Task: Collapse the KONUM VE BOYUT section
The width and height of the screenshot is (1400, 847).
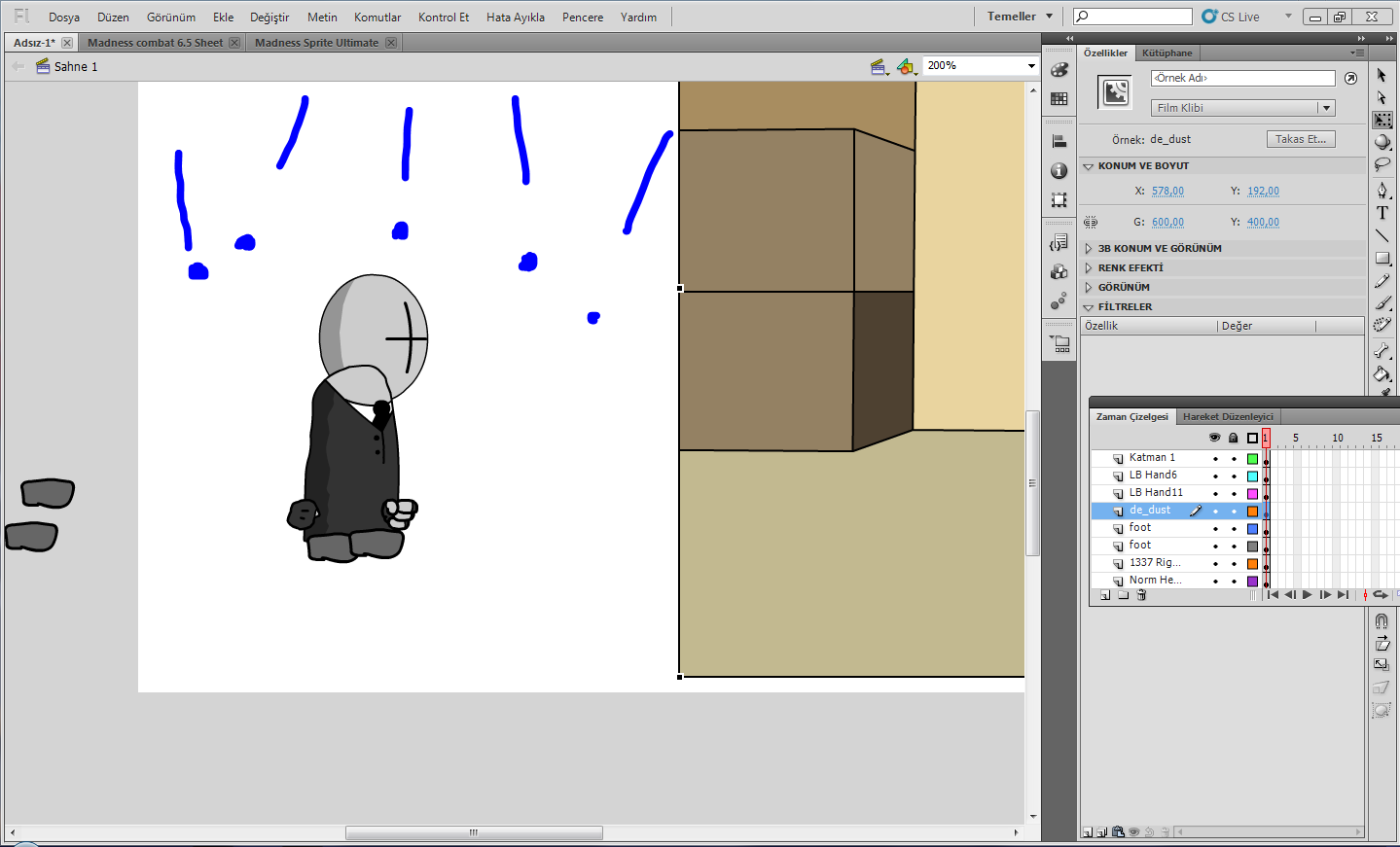Action: coord(1089,166)
